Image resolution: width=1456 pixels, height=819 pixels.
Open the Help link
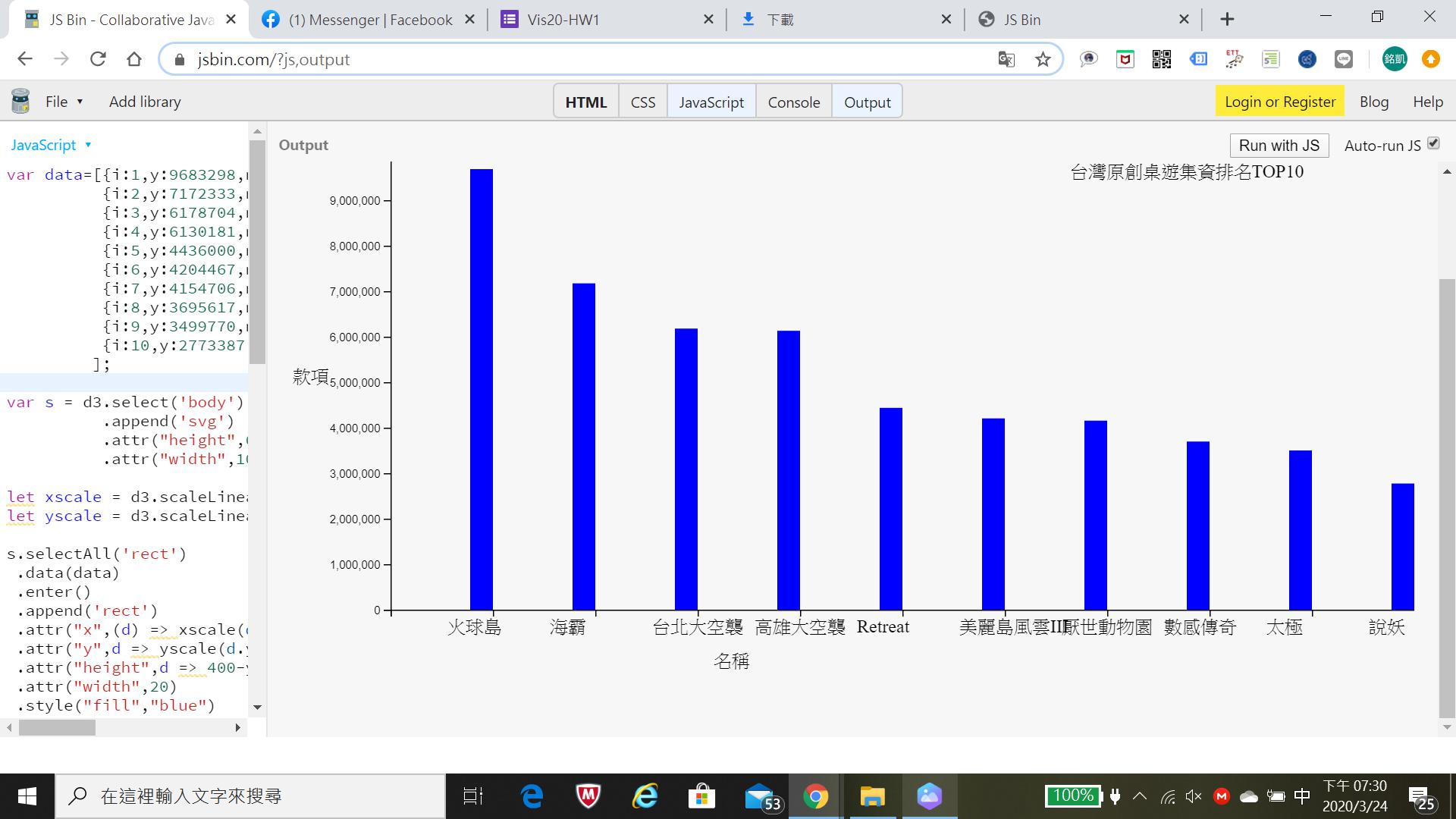[x=1428, y=102]
